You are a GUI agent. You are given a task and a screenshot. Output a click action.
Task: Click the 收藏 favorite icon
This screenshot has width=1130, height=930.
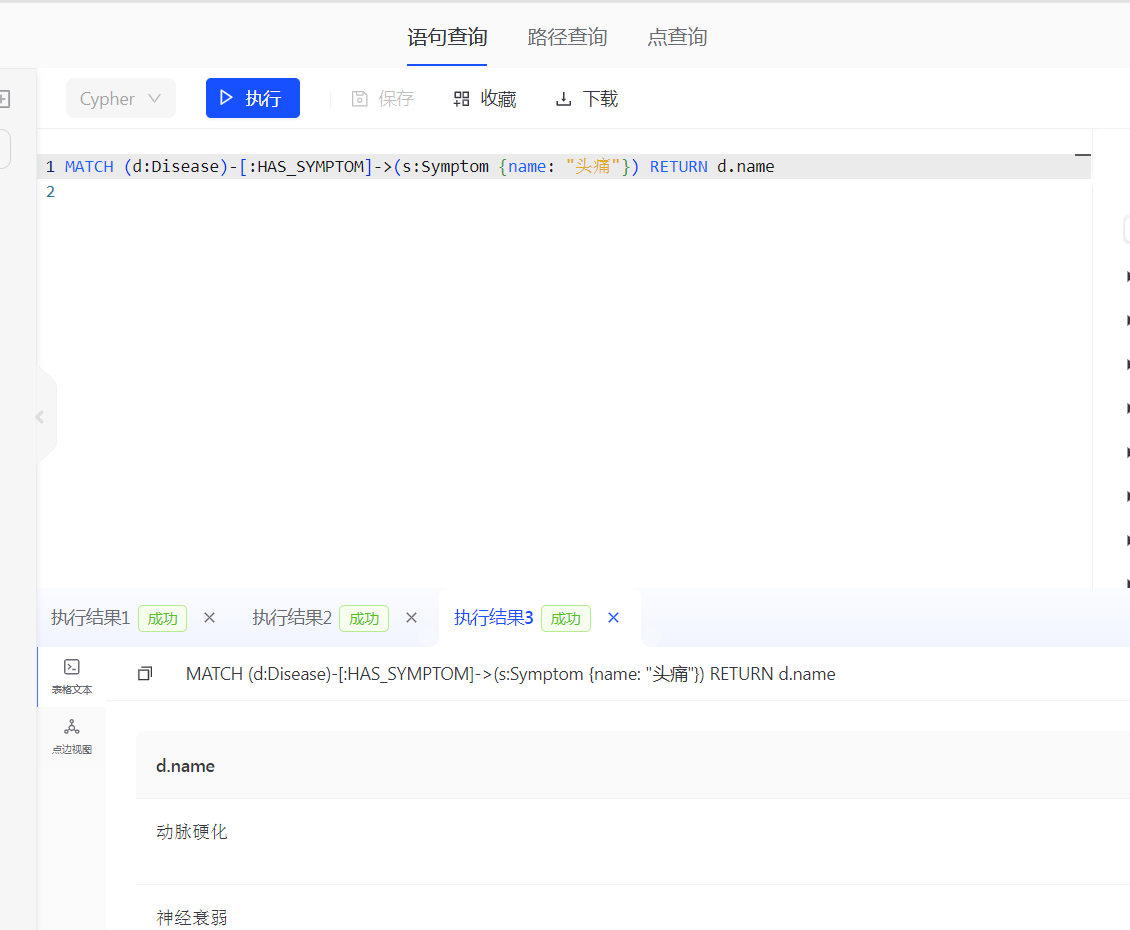(x=461, y=98)
